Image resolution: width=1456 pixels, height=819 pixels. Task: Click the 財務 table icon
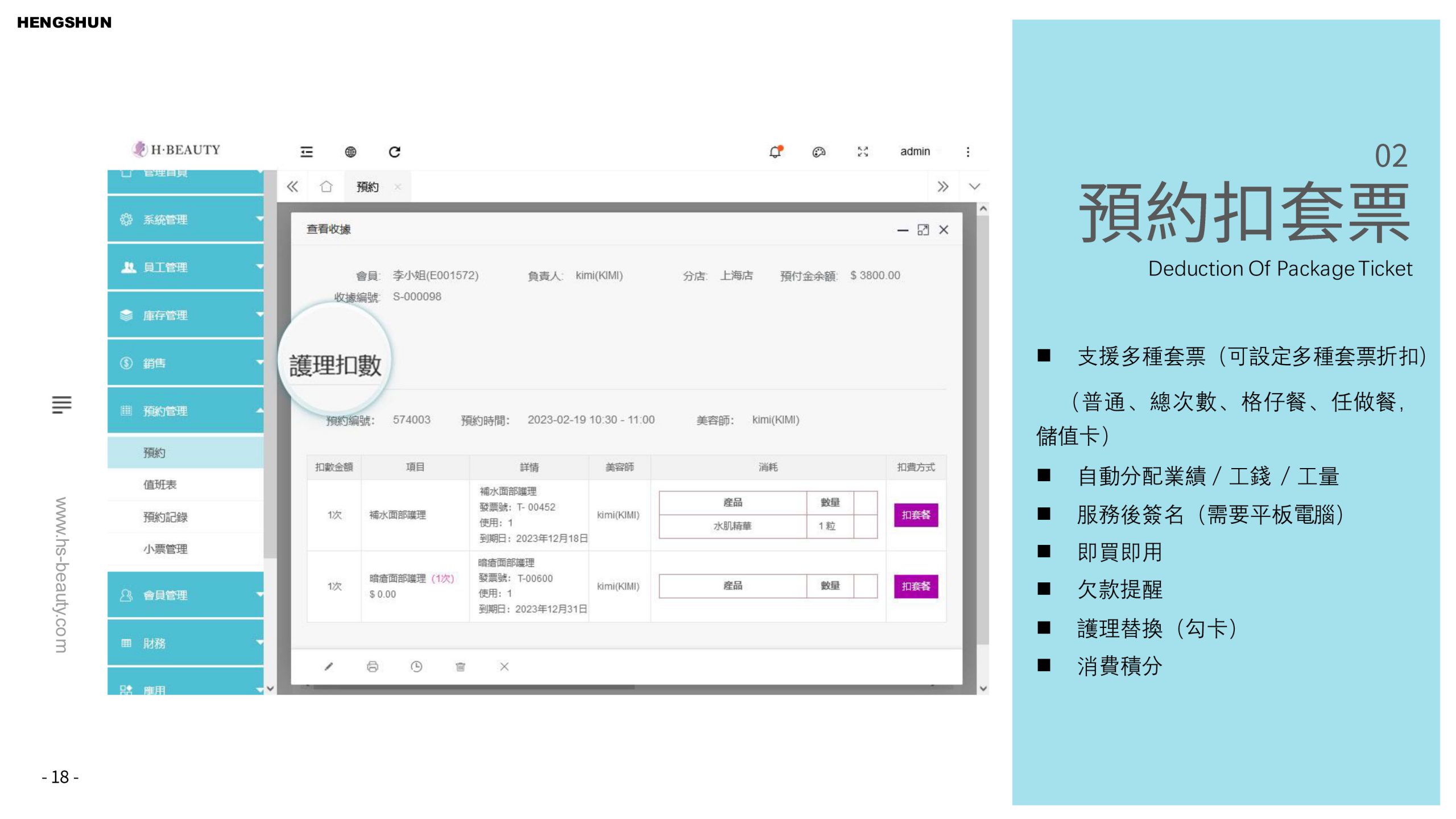coord(126,643)
